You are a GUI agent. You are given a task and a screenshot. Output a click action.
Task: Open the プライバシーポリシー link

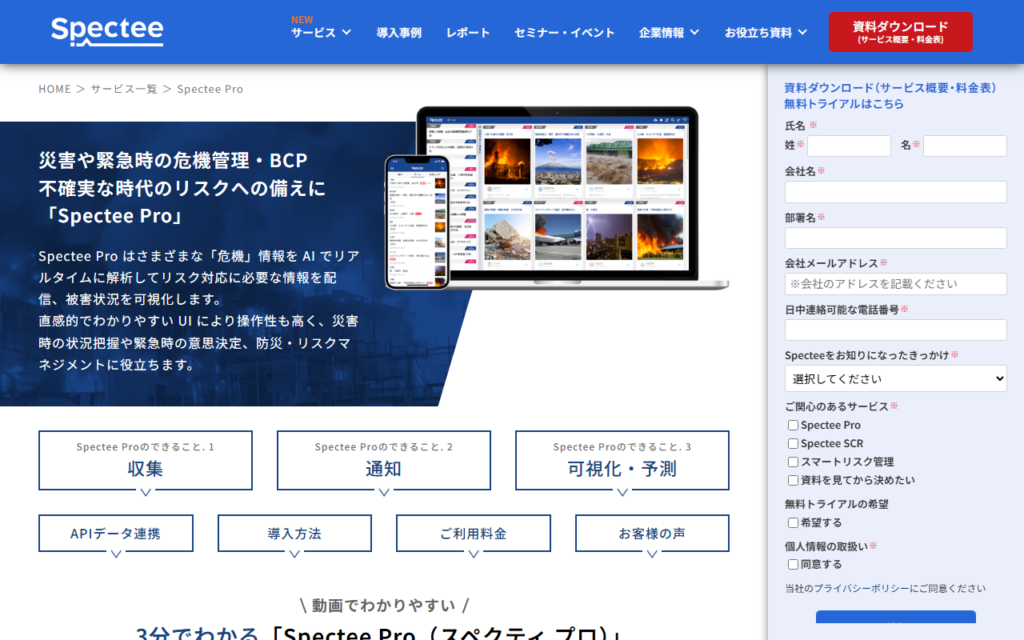click(x=861, y=589)
